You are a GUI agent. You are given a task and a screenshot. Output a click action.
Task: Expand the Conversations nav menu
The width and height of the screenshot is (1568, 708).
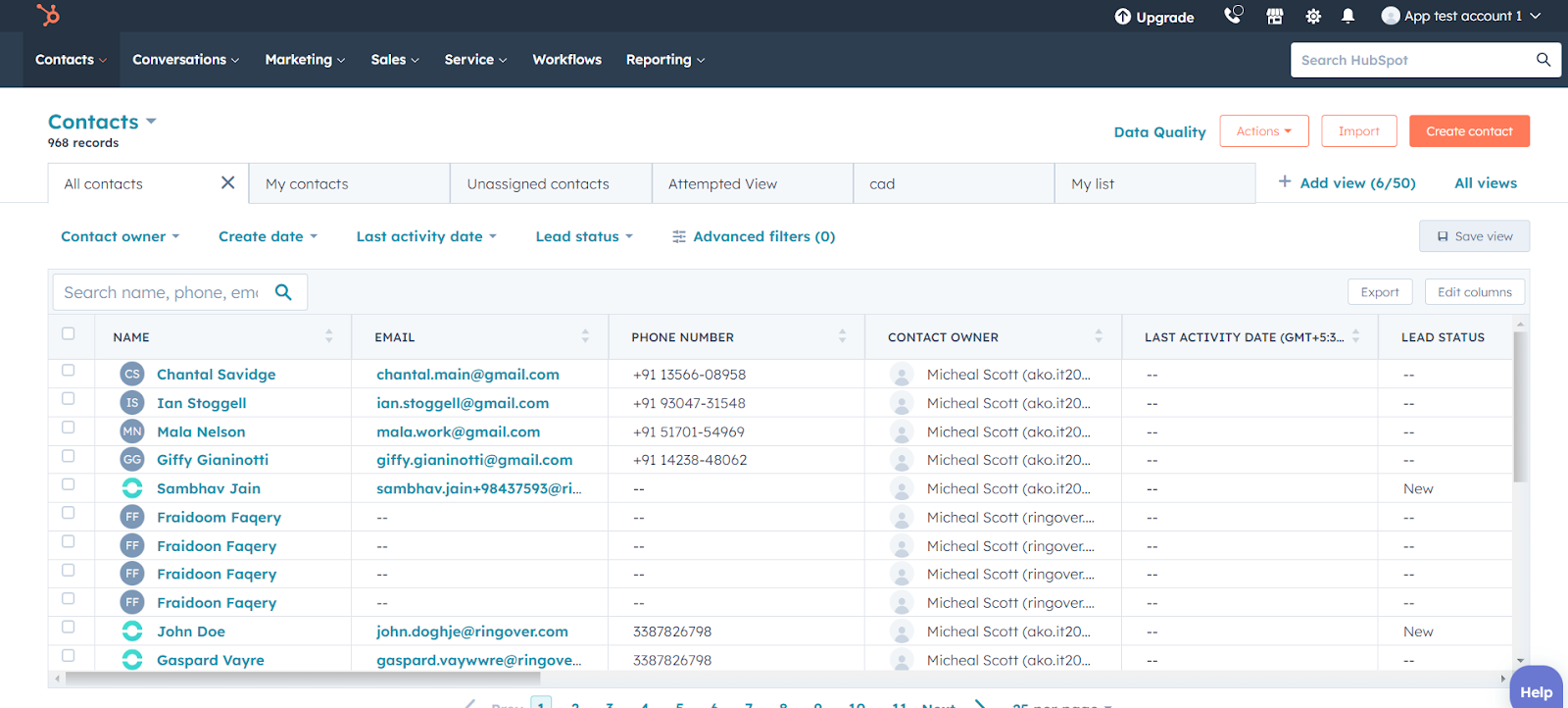(x=185, y=60)
